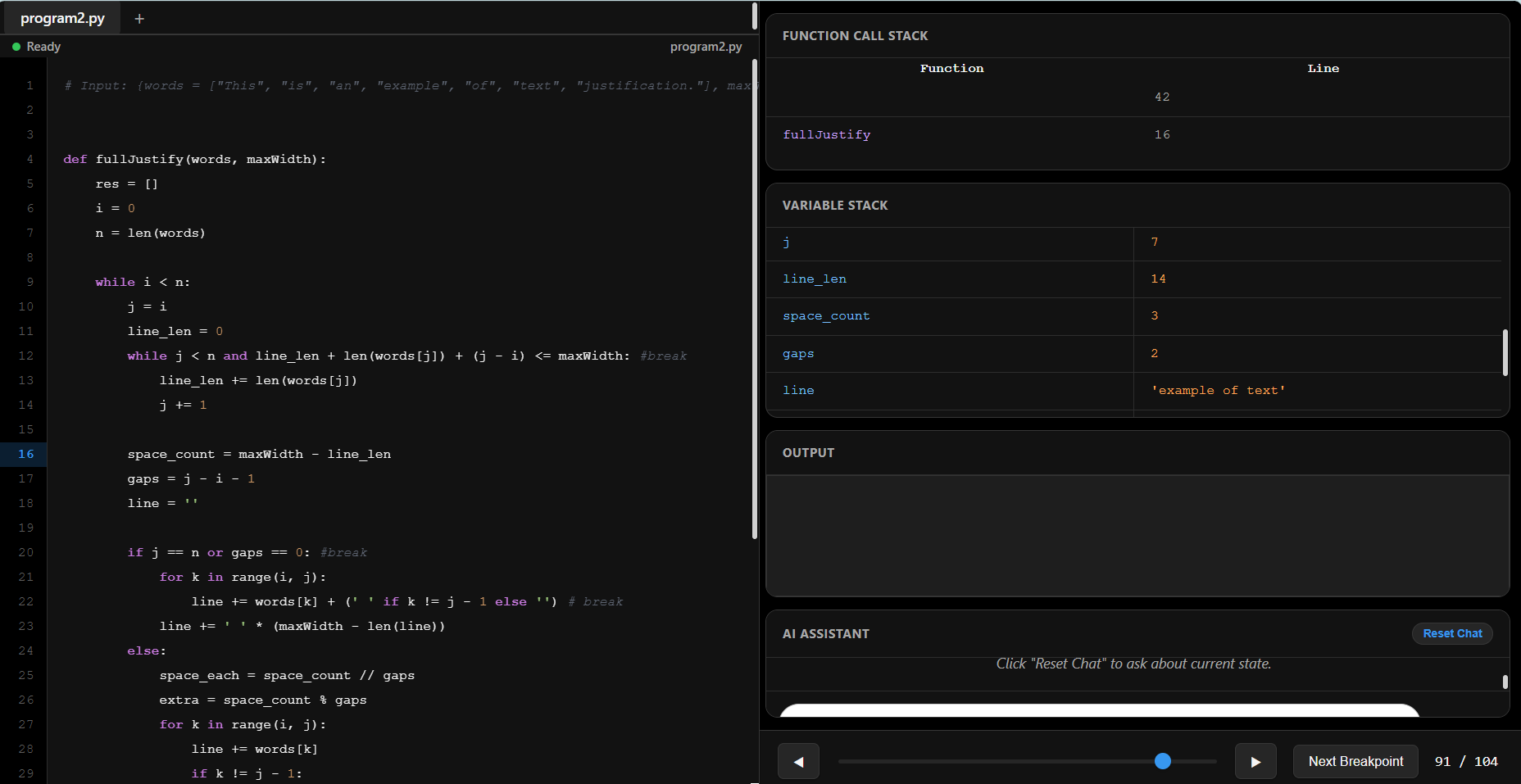This screenshot has height=784, width=1521.
Task: Click the green Ready status indicator
Action: [16, 47]
